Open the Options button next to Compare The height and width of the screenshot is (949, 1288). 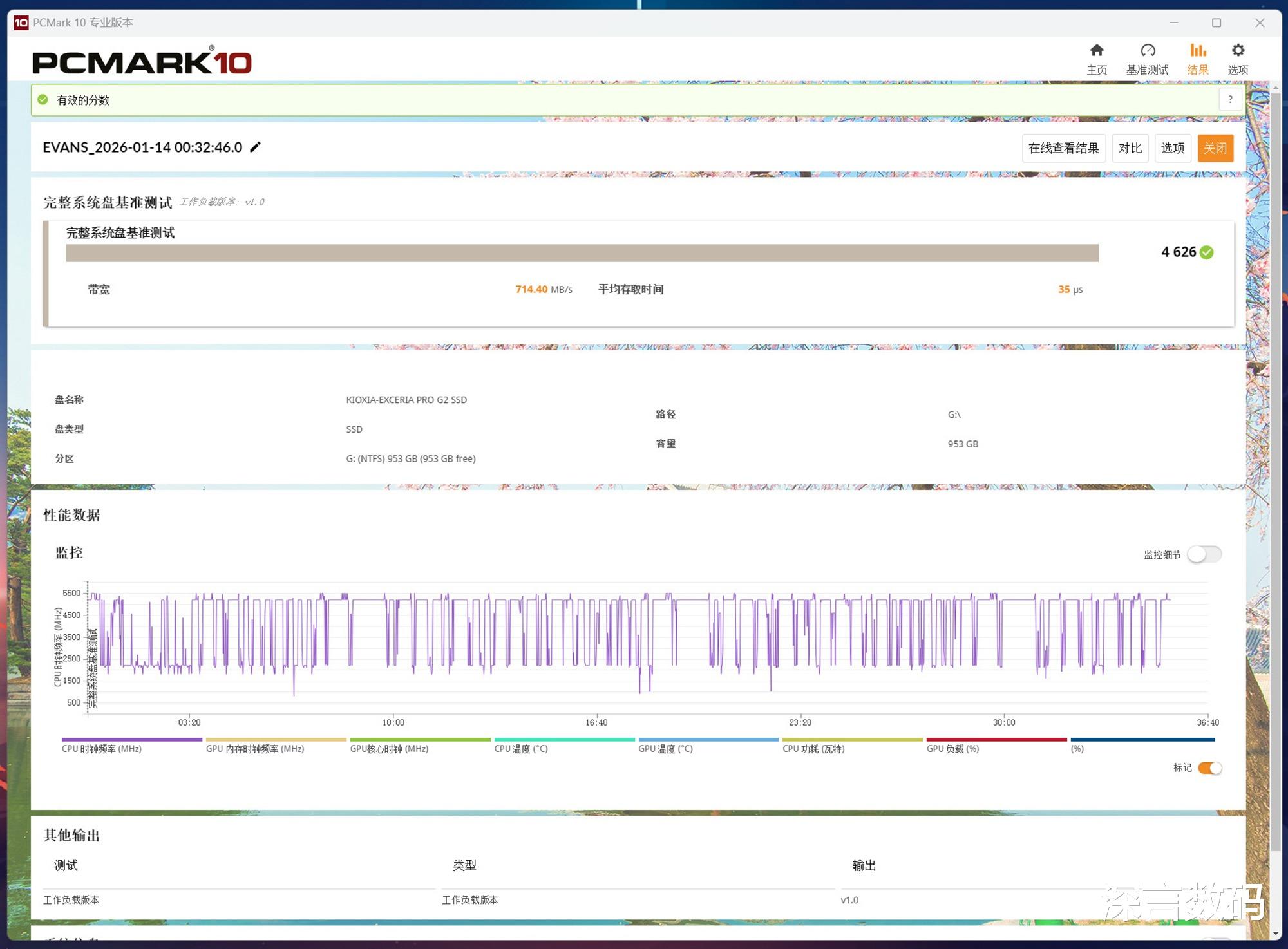coord(1172,148)
